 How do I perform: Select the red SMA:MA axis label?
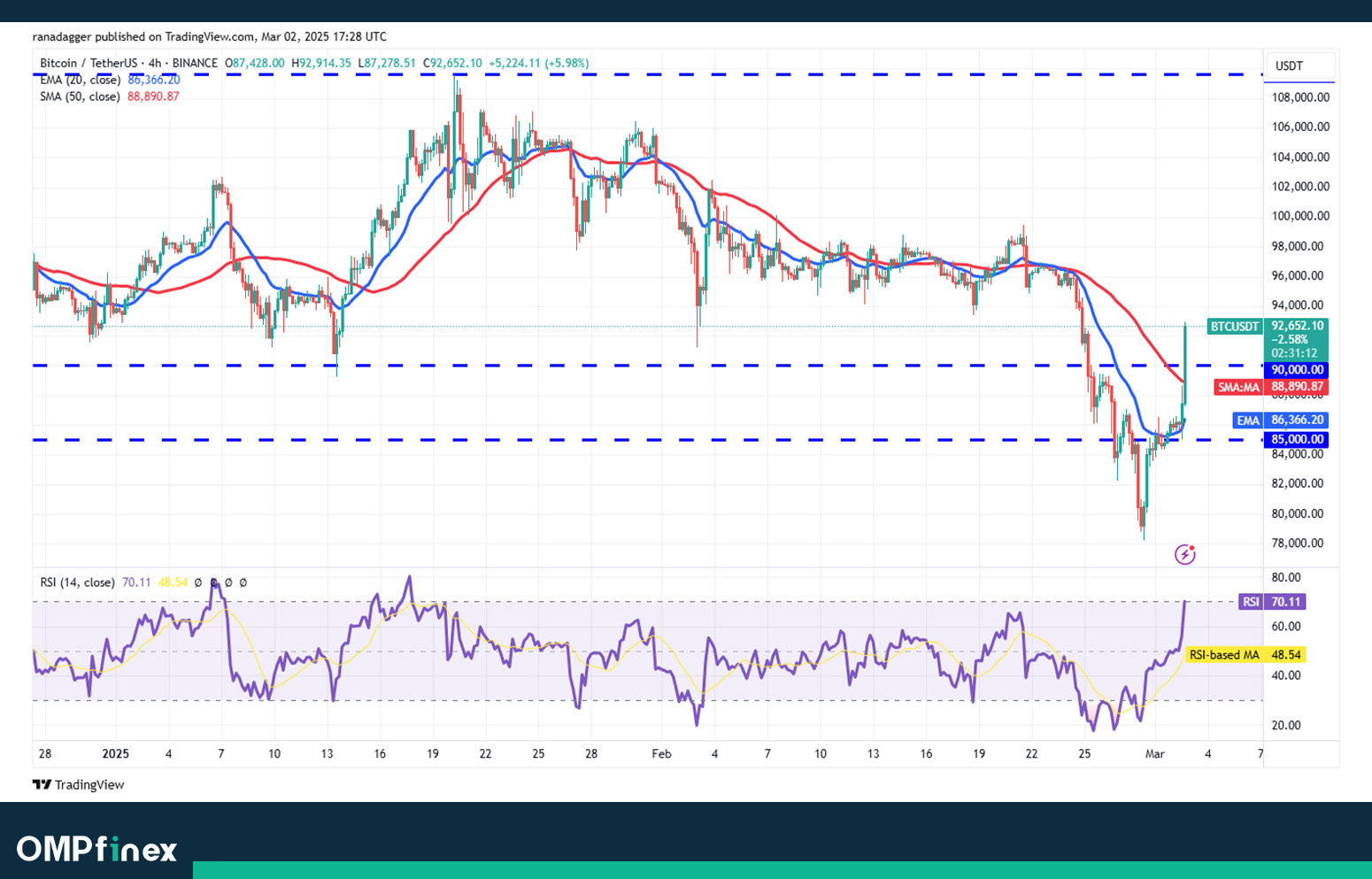(x=1237, y=387)
